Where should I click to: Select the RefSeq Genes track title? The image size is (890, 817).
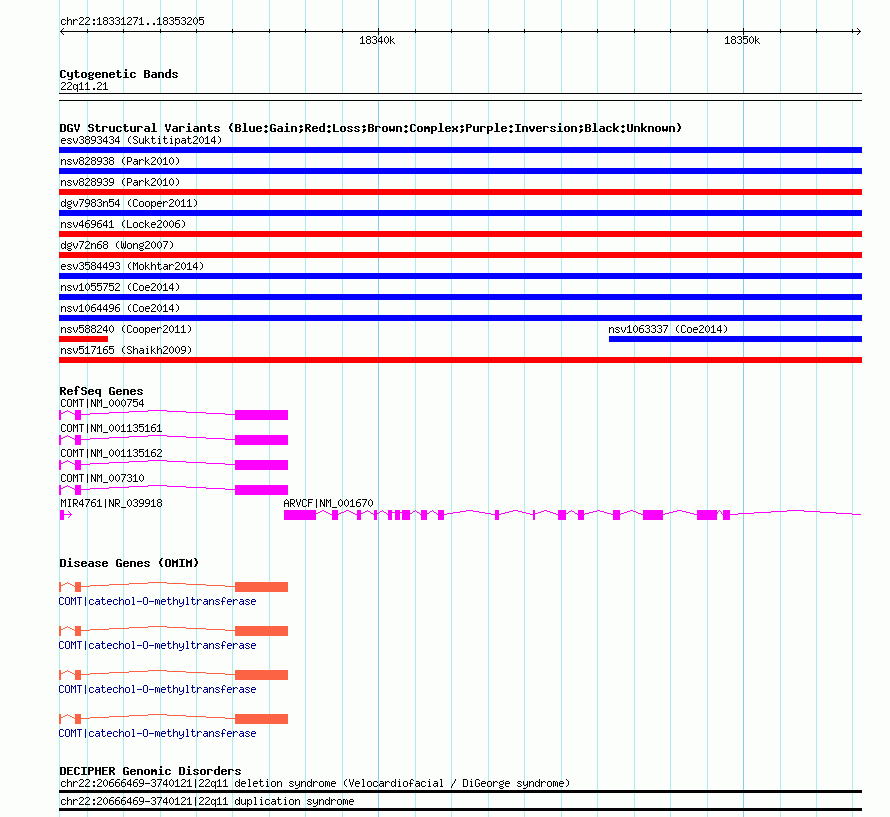click(x=101, y=391)
